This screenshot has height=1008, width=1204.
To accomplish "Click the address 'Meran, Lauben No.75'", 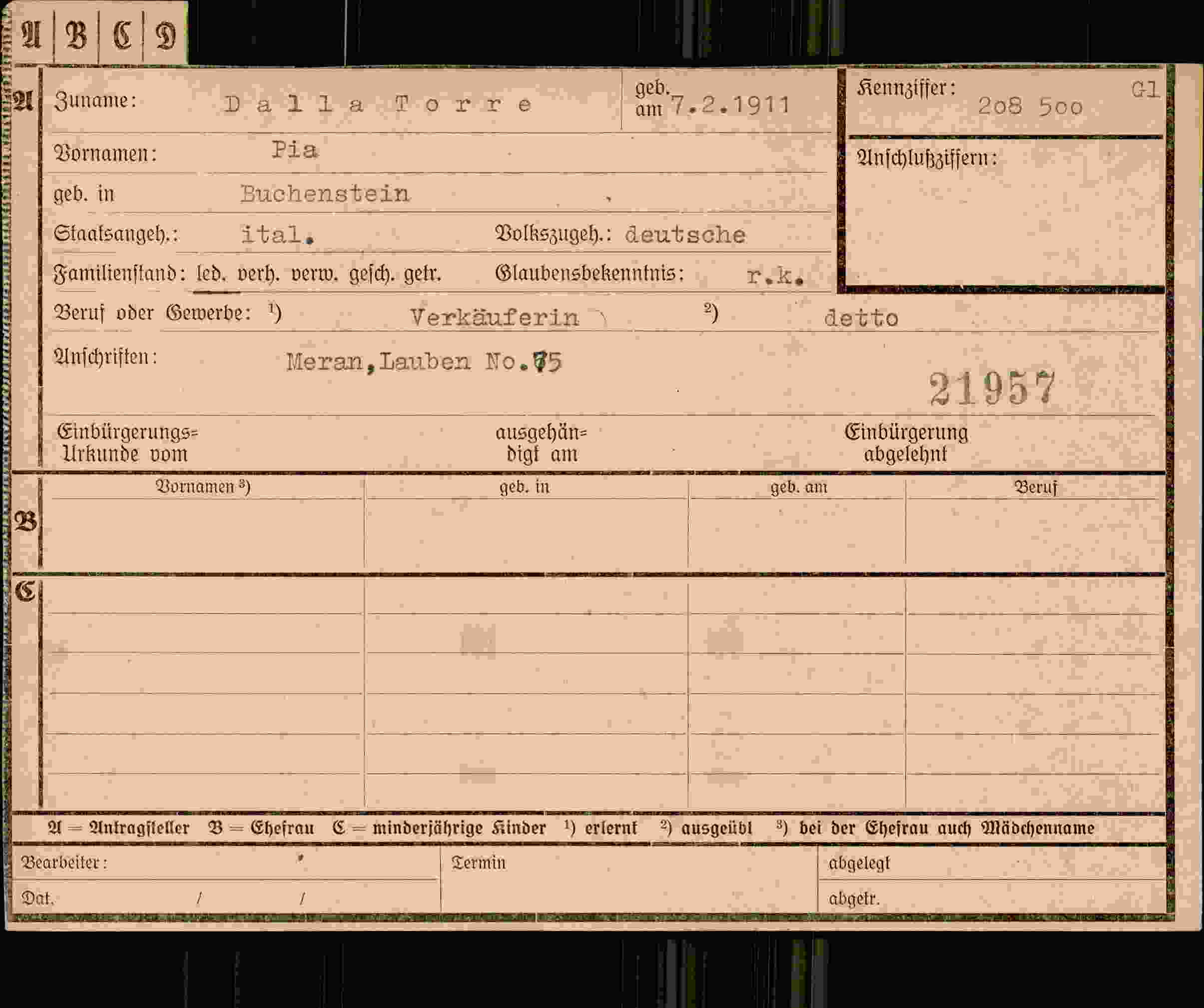I will click(x=424, y=362).
